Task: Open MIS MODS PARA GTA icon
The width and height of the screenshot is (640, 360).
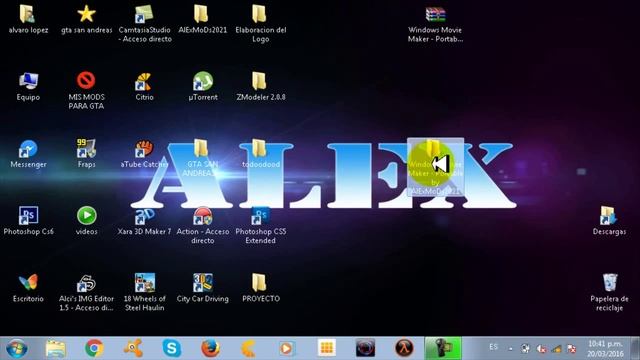Action: [86, 91]
